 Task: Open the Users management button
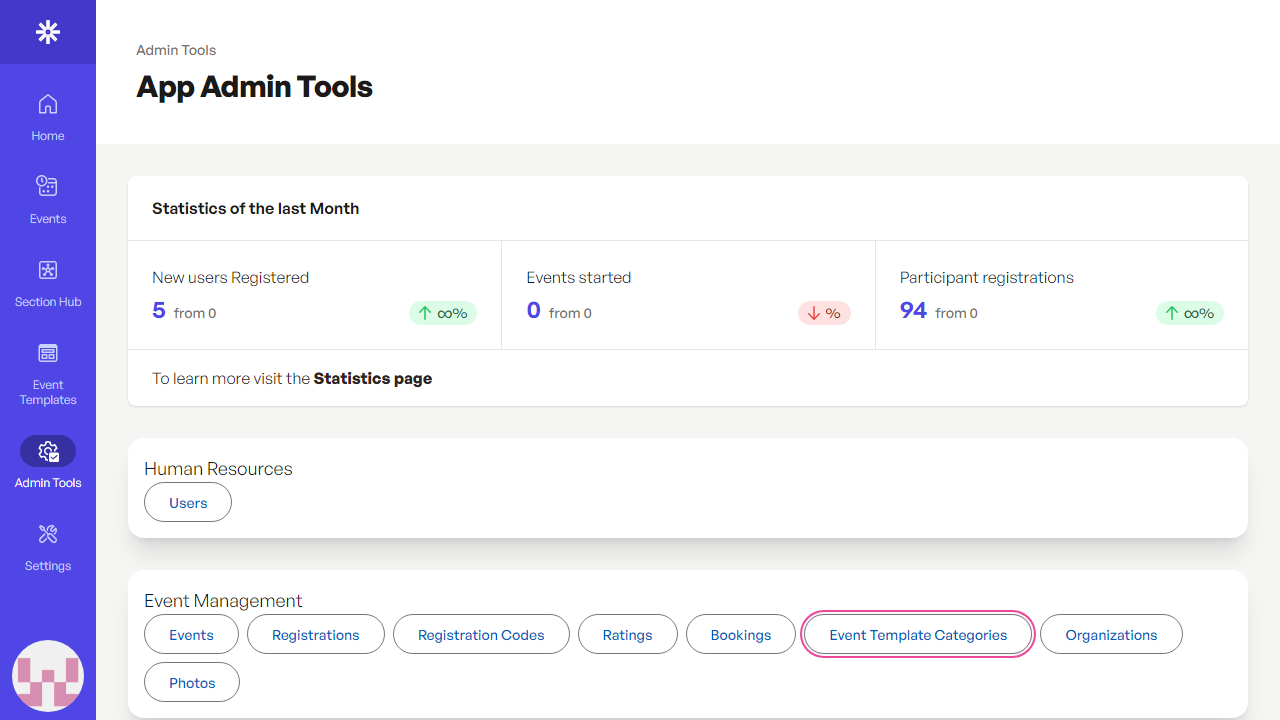[x=188, y=503]
